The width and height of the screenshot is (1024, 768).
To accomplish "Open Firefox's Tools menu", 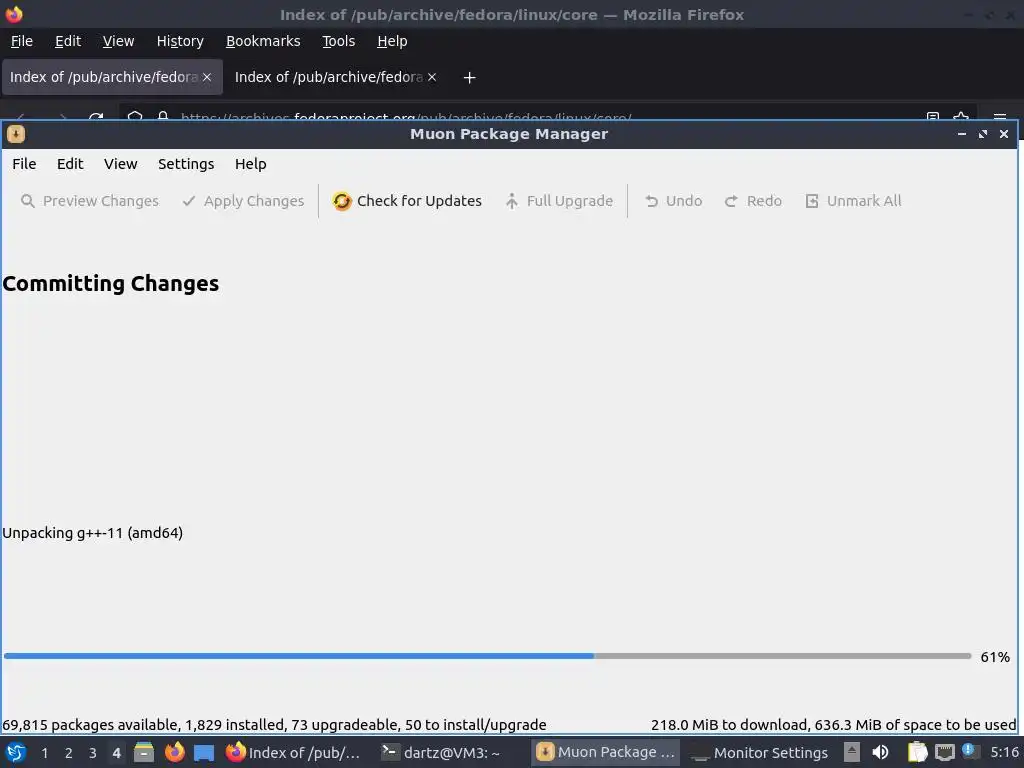I will click(x=338, y=41).
